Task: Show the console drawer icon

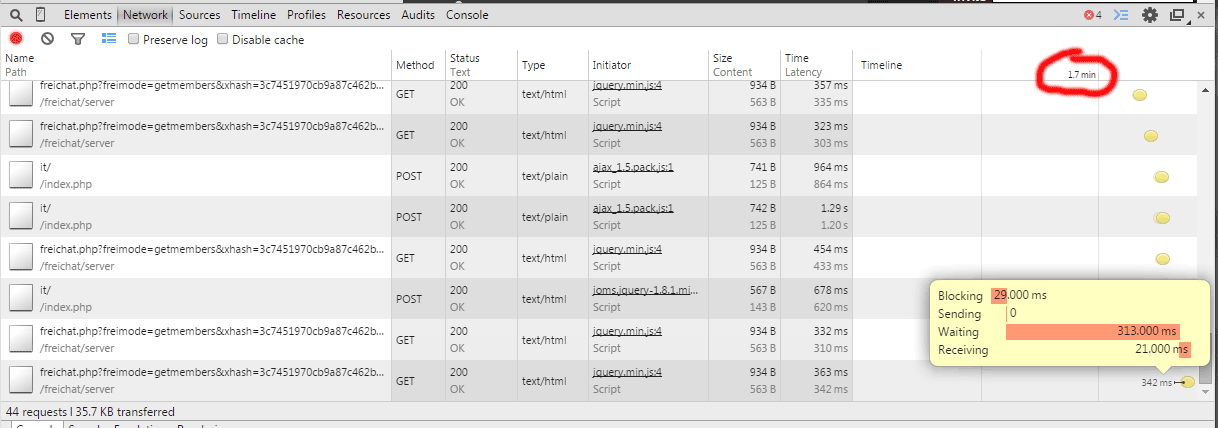Action: pyautogui.click(x=1122, y=15)
